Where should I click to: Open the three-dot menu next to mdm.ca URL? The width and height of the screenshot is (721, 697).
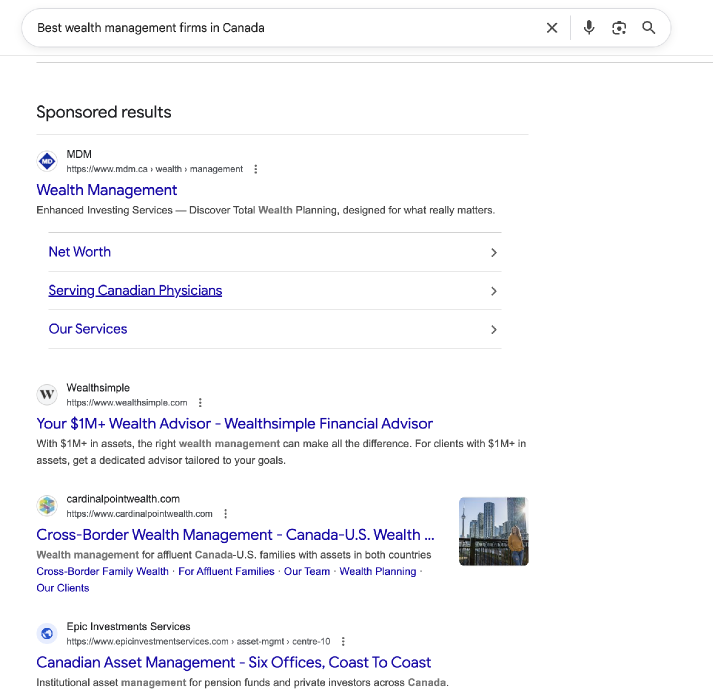[256, 169]
